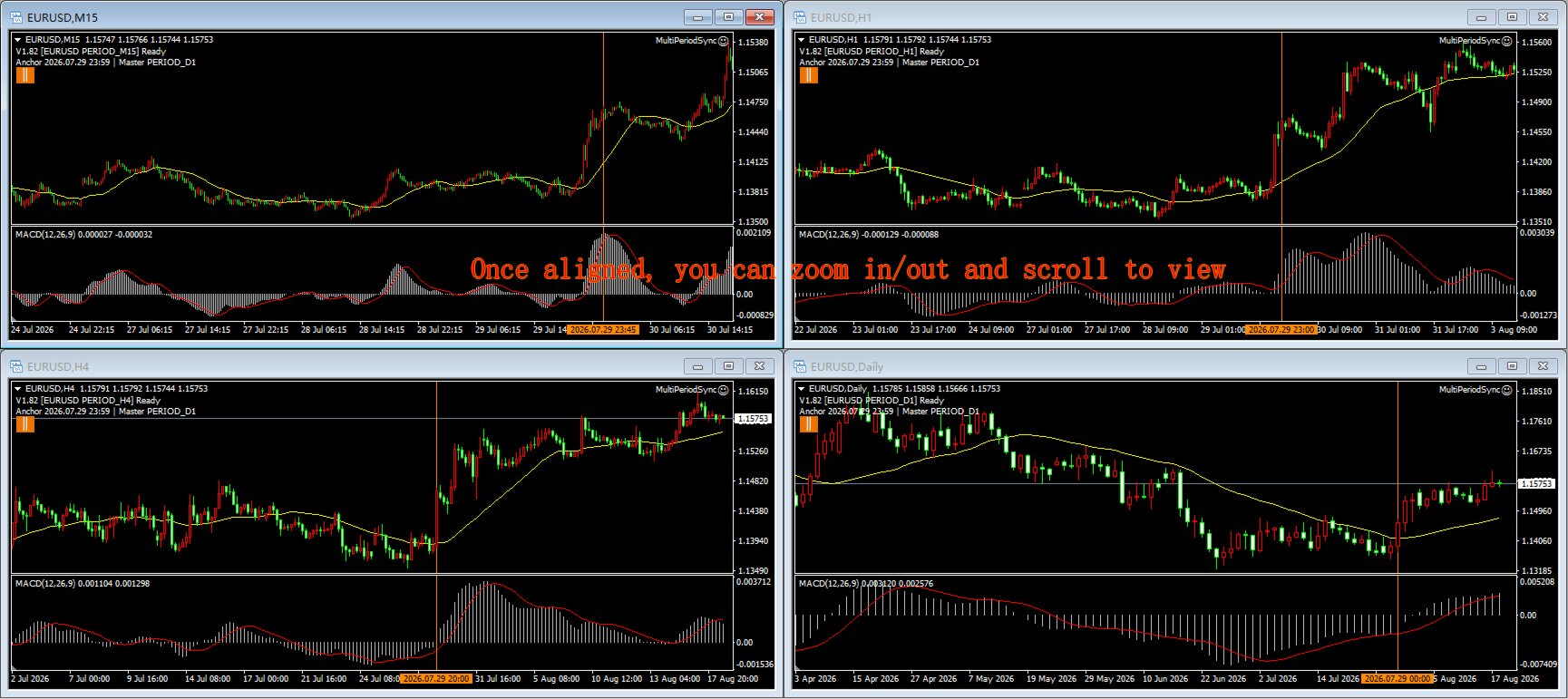Screen dimensions: 1568x699
Task: Click the 0.002109 MACD scale value in M15
Action: tap(755, 233)
